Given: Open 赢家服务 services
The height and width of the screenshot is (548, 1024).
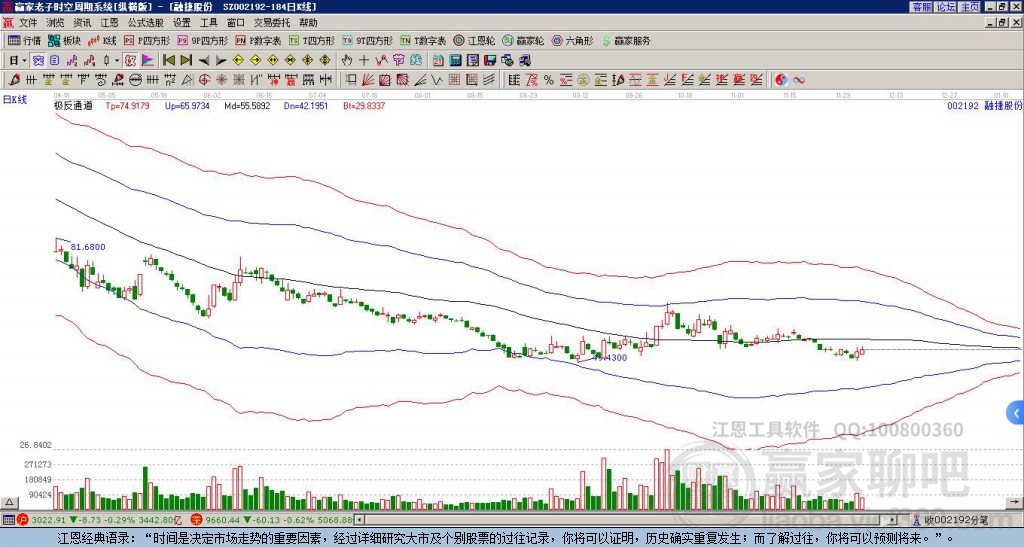Looking at the screenshot, I should [626, 40].
